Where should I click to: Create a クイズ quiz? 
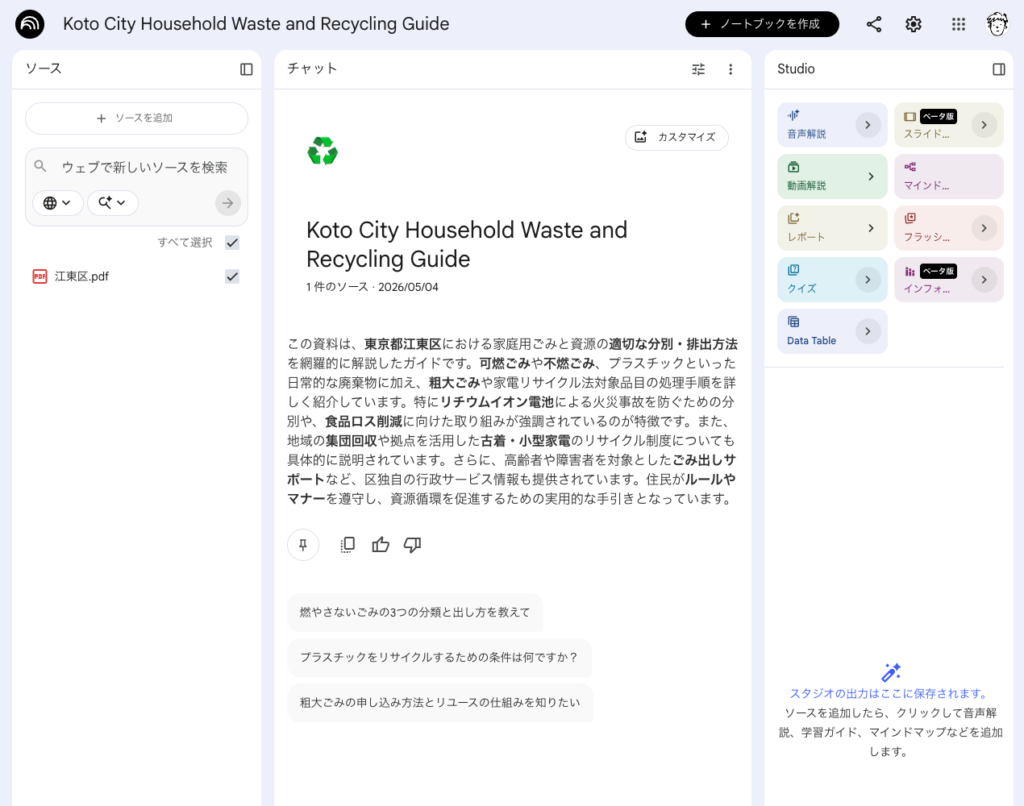click(832, 280)
